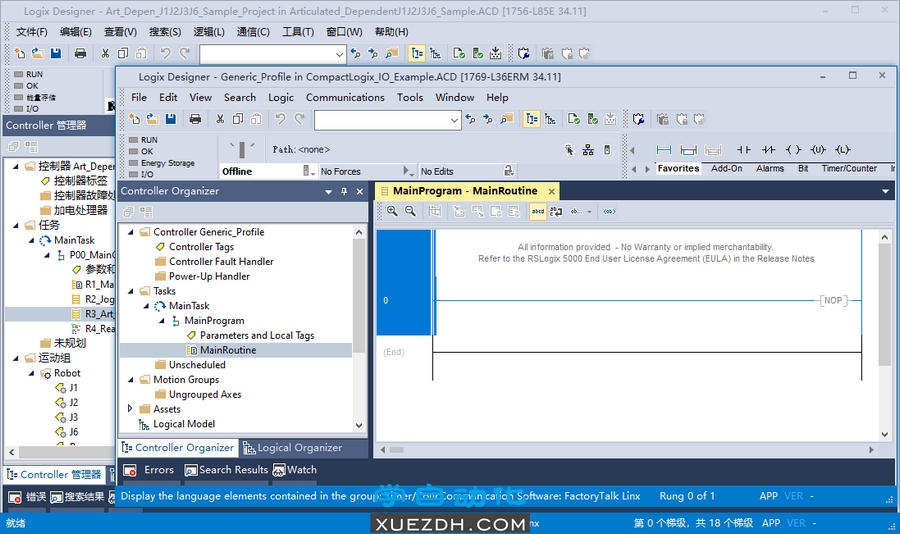900x534 pixels.
Task: Open No Forces dropdown arrow
Action: pos(408,171)
